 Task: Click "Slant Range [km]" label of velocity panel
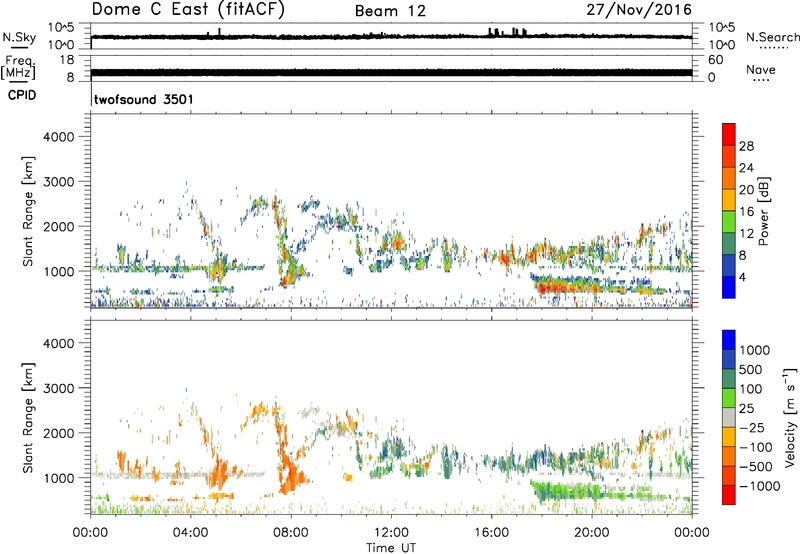(28, 418)
